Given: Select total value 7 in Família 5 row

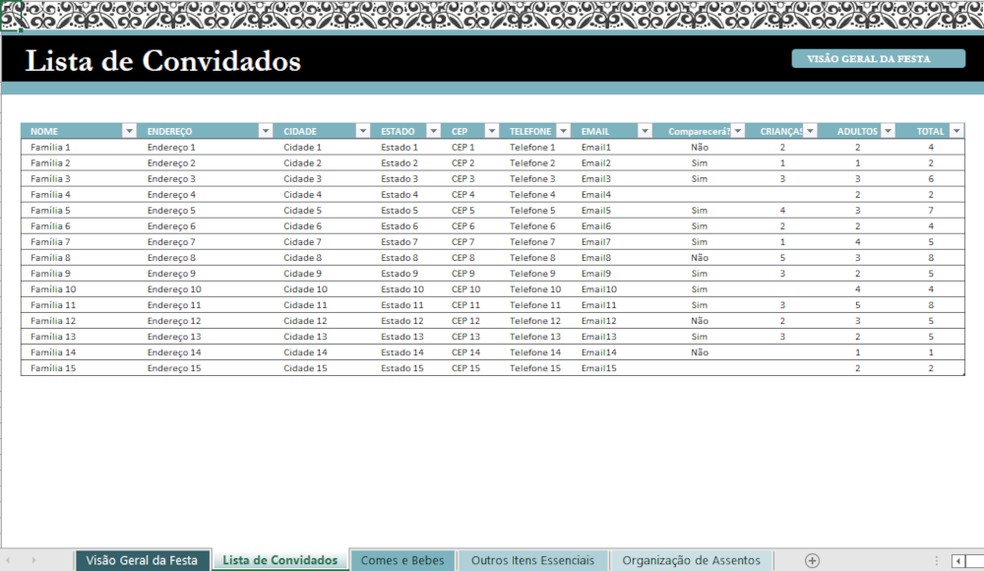Looking at the screenshot, I should click(931, 210).
